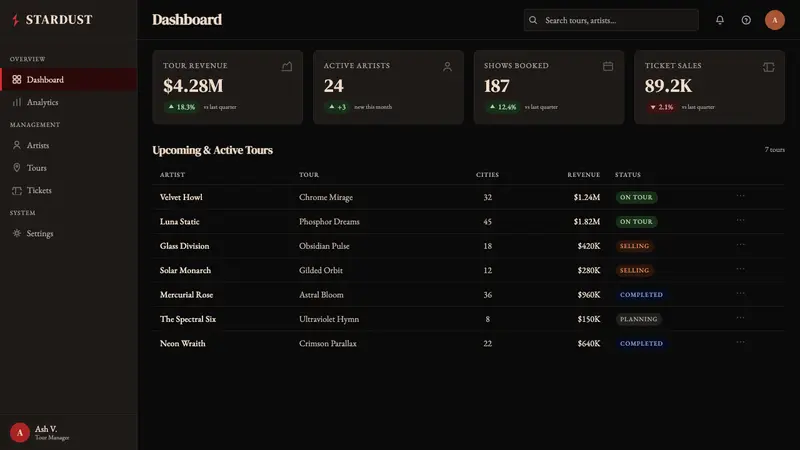The width and height of the screenshot is (800, 450).
Task: Click the Tours map pin icon
Action: 17,167
